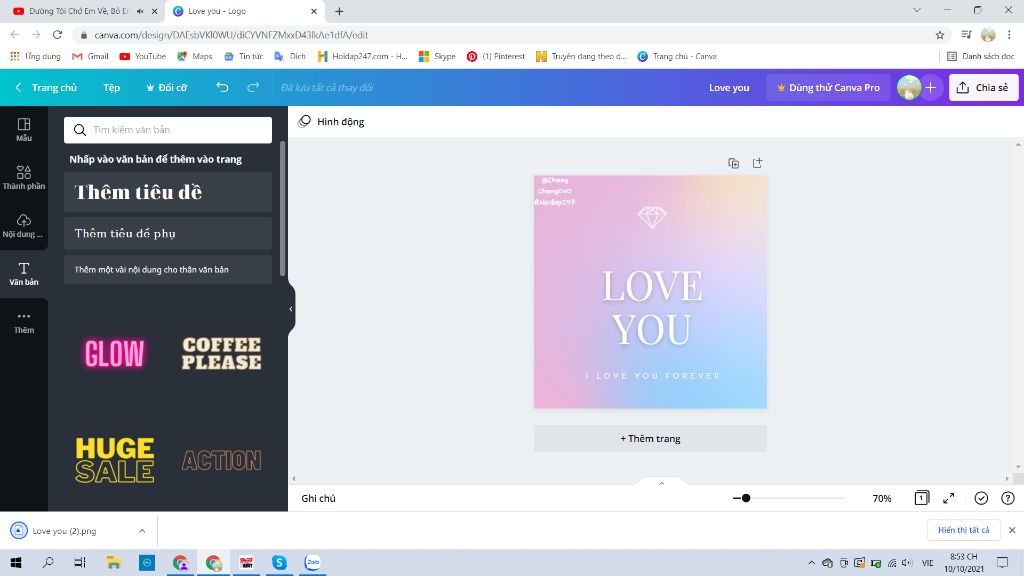Screen dimensions: 1024x576
Task: Select the Văn bản text tab
Action: pyautogui.click(x=24, y=274)
